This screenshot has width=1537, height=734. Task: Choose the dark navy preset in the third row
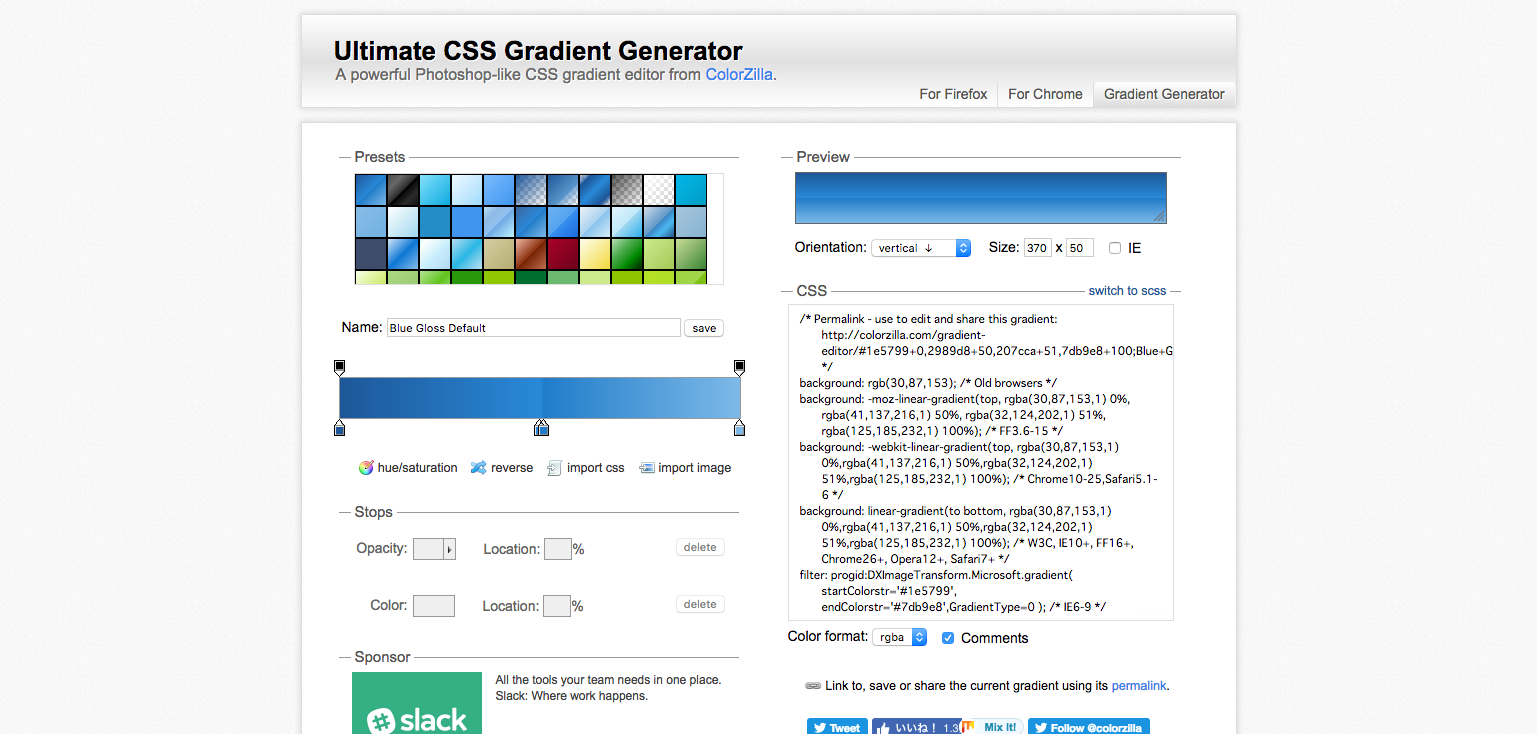click(x=371, y=254)
